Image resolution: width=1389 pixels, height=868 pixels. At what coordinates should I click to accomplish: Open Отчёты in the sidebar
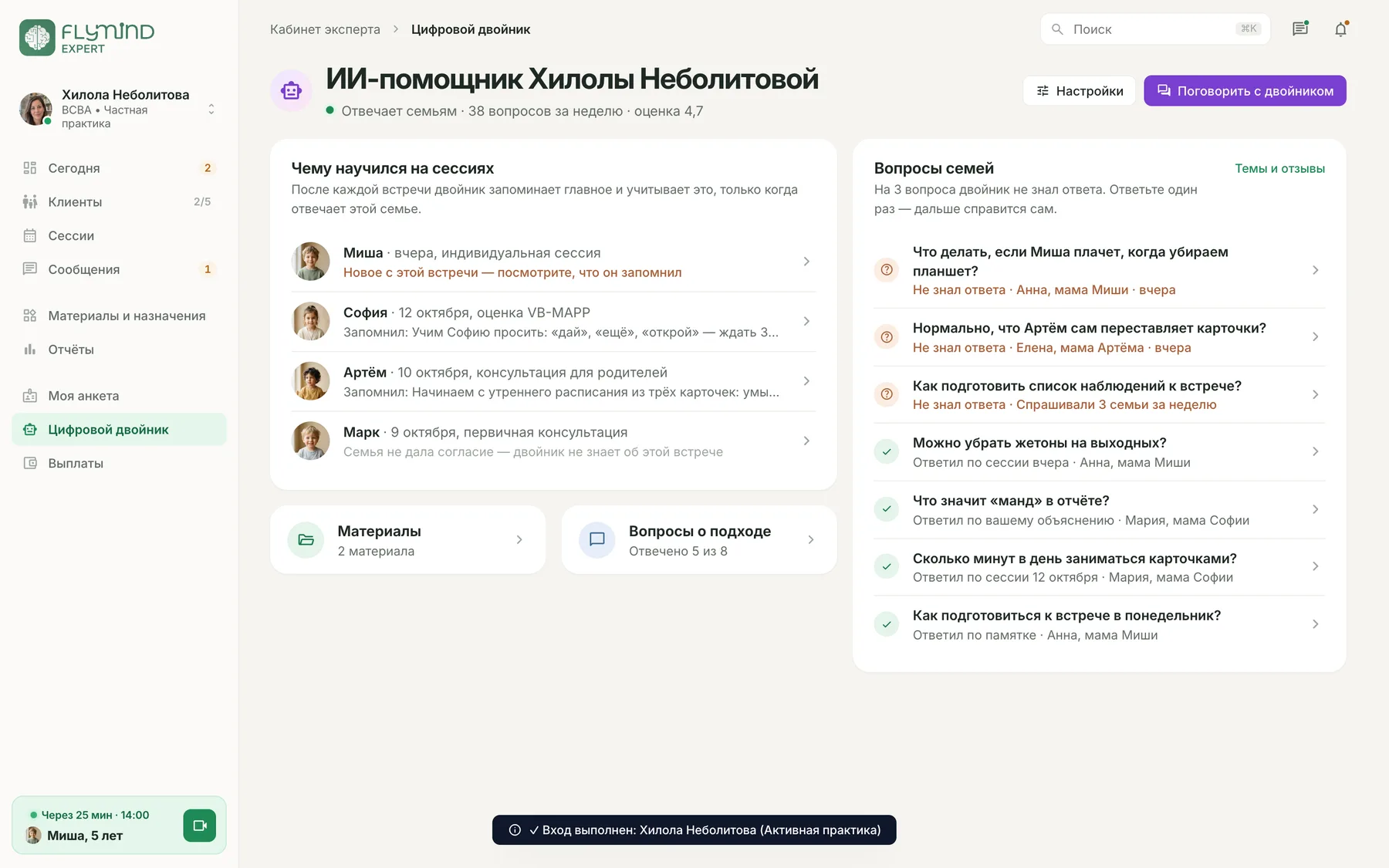coord(119,350)
